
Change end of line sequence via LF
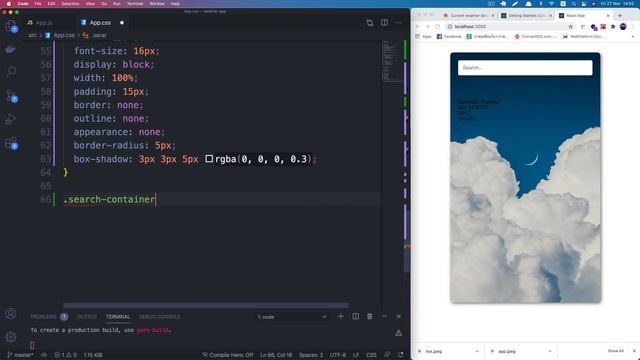coord(356,355)
